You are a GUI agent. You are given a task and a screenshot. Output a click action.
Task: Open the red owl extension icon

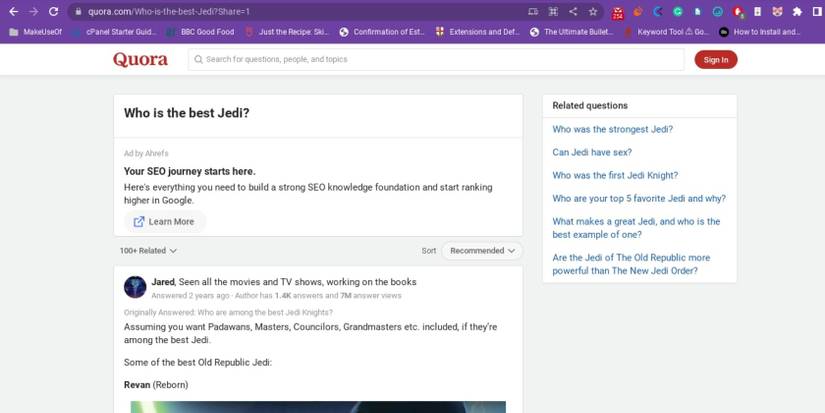point(618,12)
